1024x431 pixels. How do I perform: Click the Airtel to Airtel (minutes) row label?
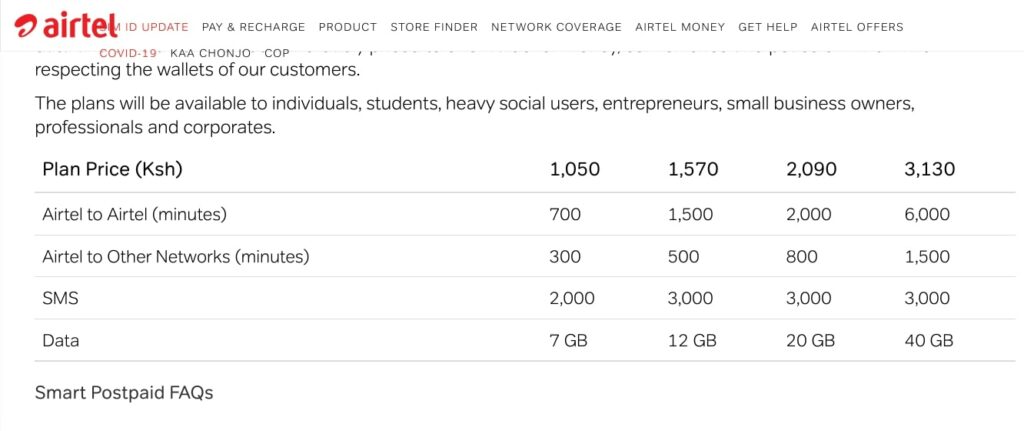pos(135,214)
